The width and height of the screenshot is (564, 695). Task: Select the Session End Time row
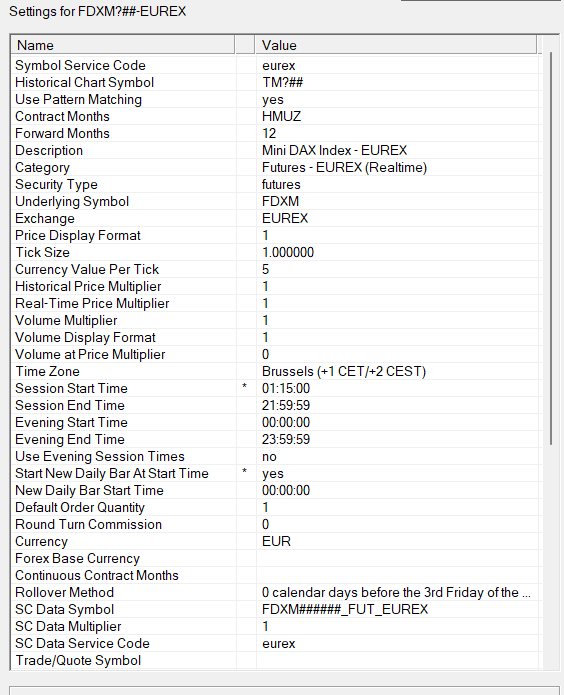[276, 406]
